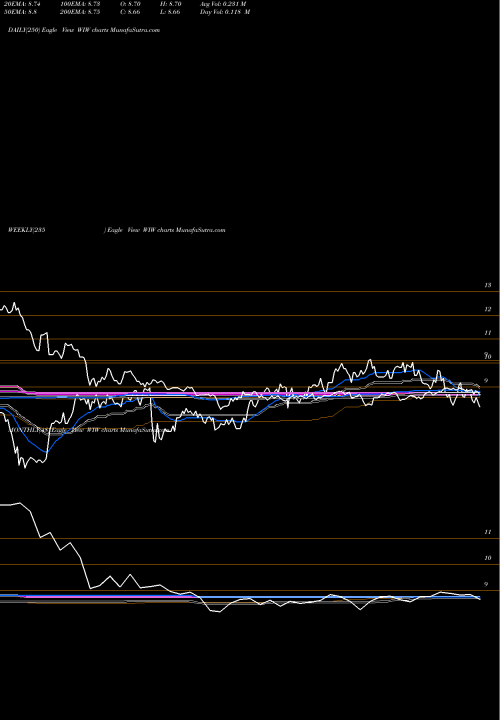Select the high price H: 8.70
This screenshot has height=720, width=500.
point(171,4)
